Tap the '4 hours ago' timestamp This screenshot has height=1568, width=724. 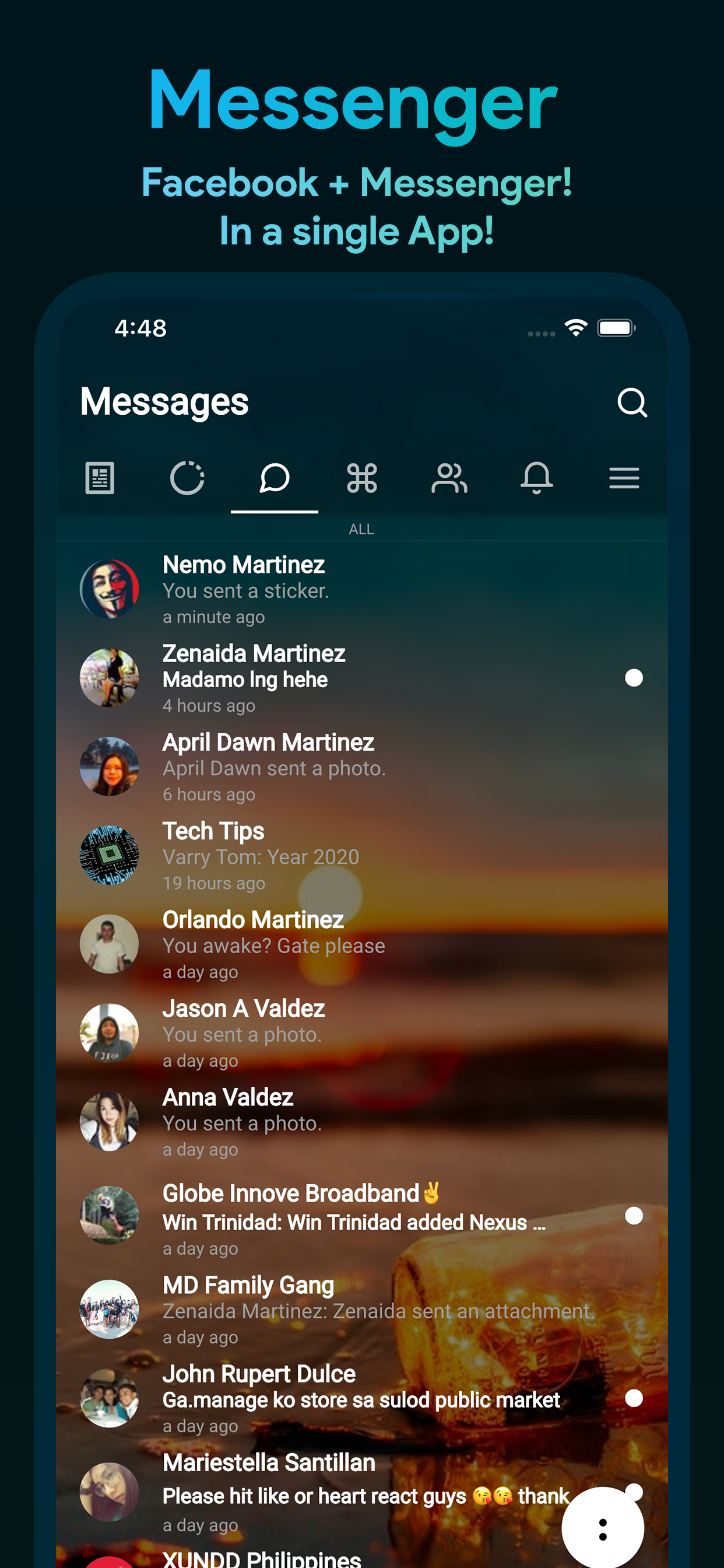[209, 705]
